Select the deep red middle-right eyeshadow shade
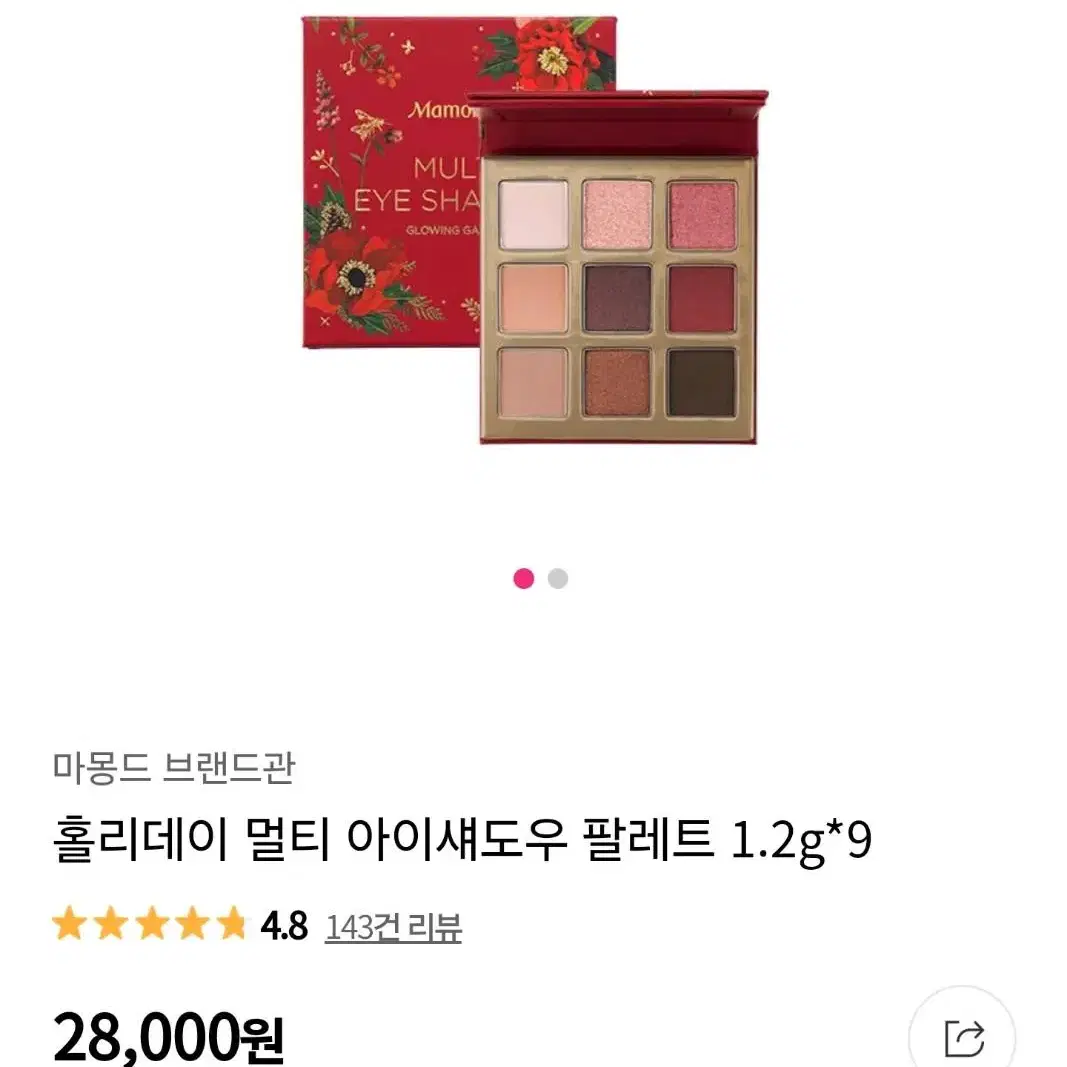The height and width of the screenshot is (1067, 1067). coord(702,298)
